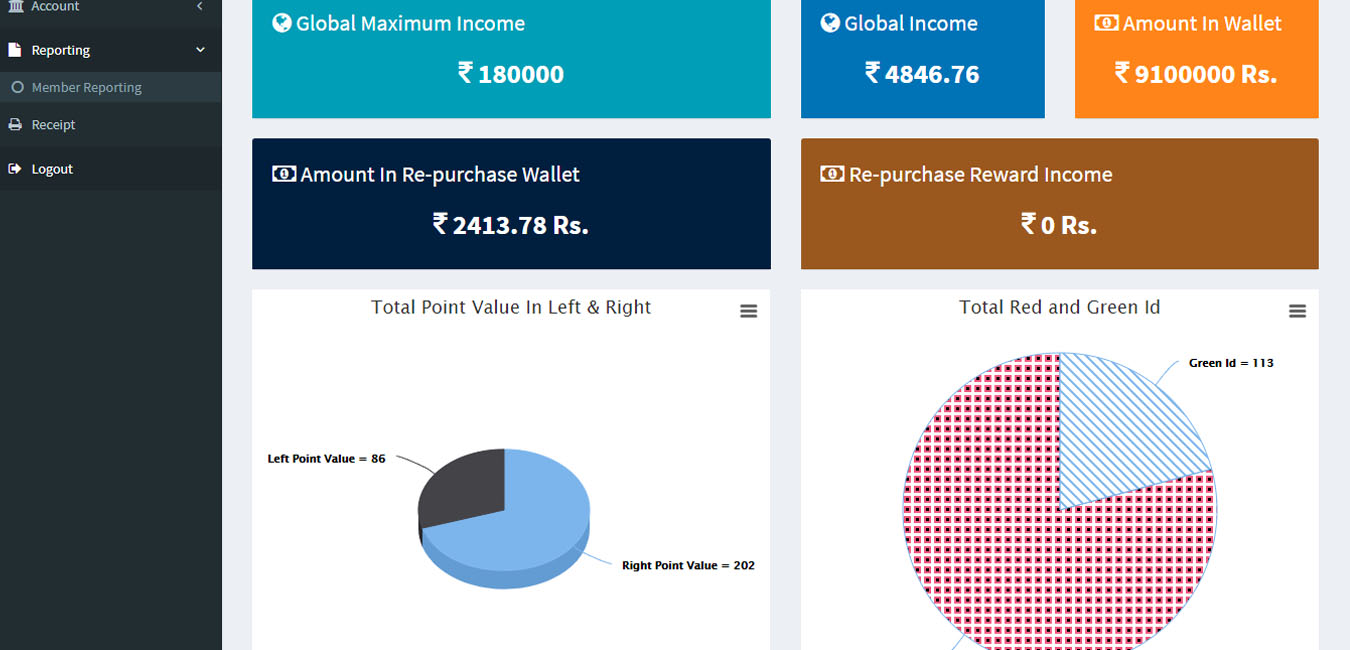Click the striped Green Id pie segment

tap(1120, 430)
